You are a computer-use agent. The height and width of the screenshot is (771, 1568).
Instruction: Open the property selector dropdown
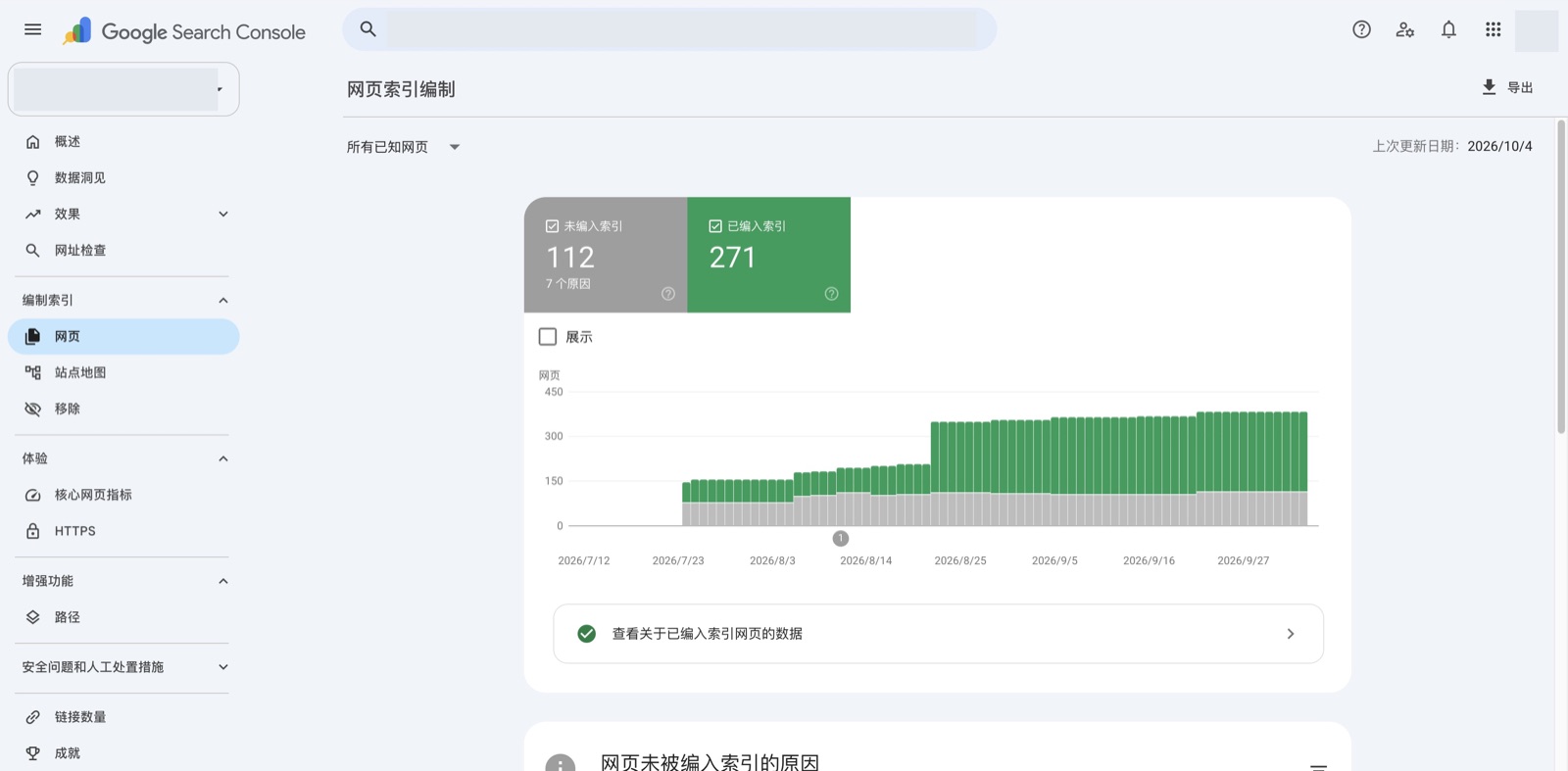[123, 89]
